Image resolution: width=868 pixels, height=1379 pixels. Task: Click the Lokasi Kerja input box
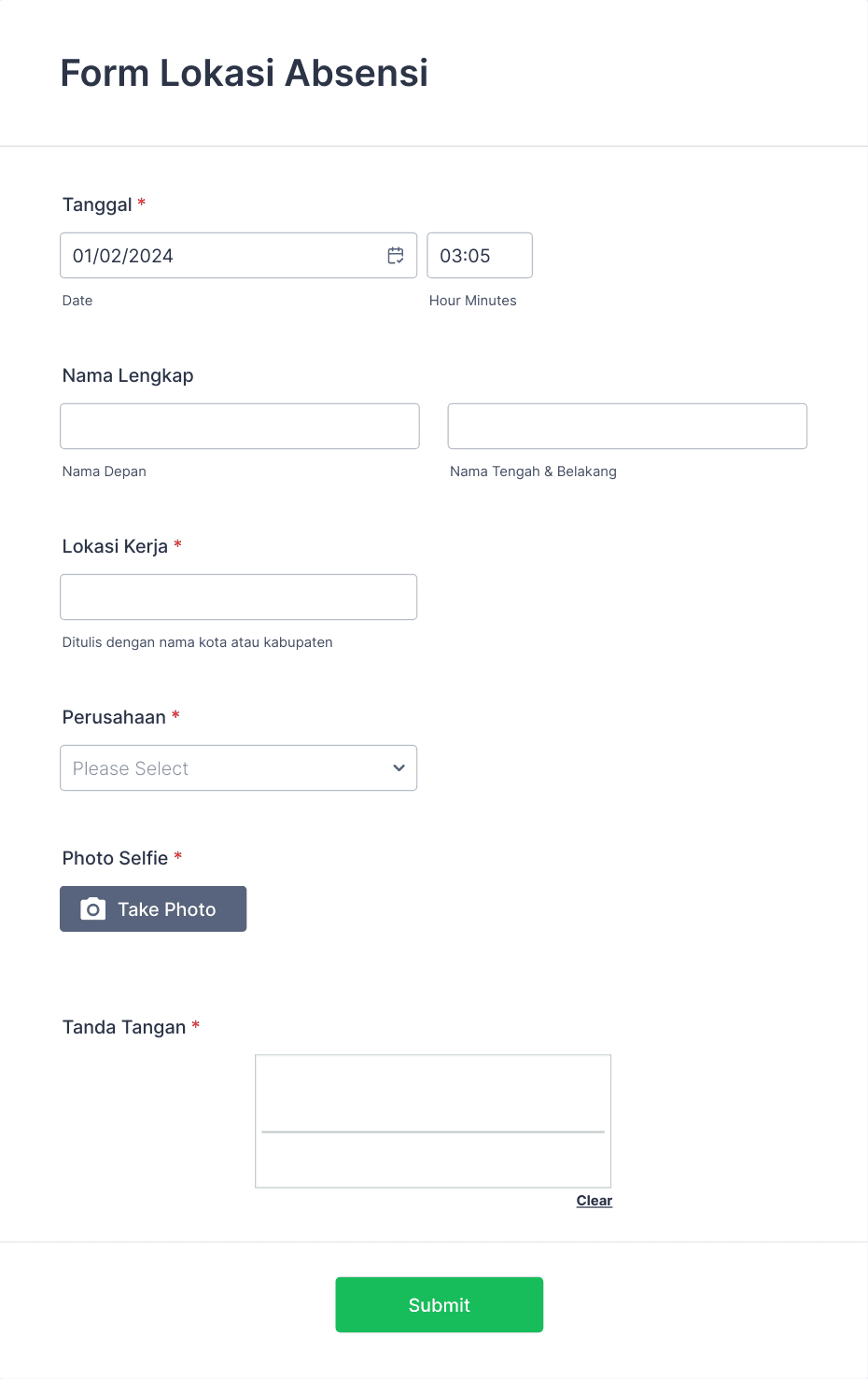pyautogui.click(x=238, y=597)
